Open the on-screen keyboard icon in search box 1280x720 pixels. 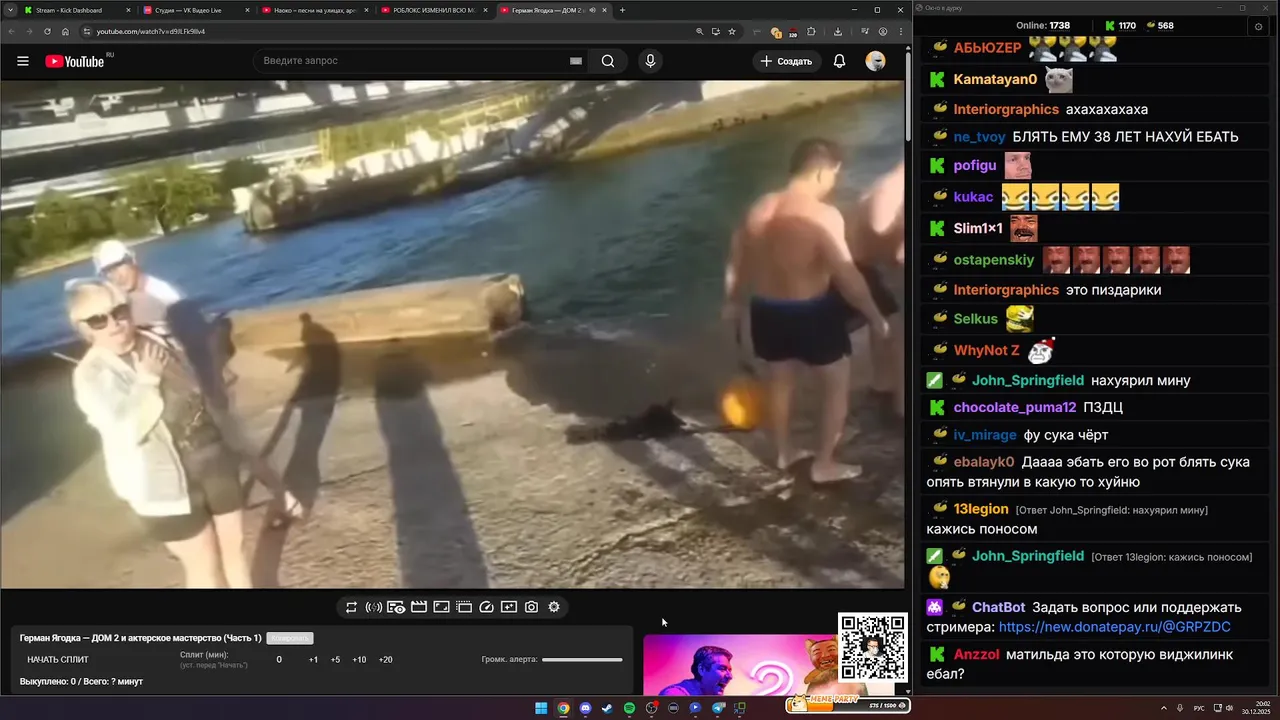(576, 61)
